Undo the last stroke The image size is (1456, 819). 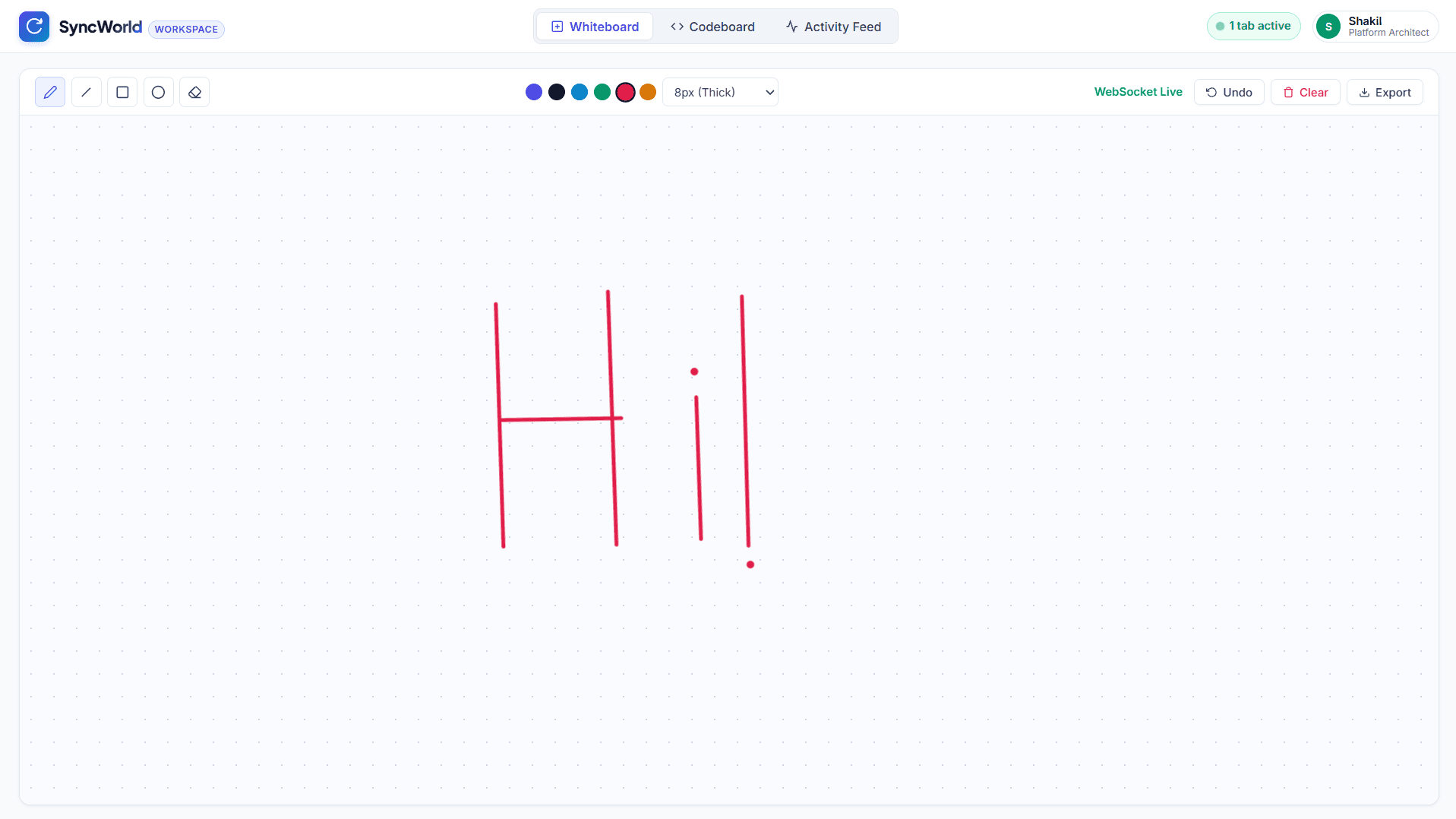1229,92
